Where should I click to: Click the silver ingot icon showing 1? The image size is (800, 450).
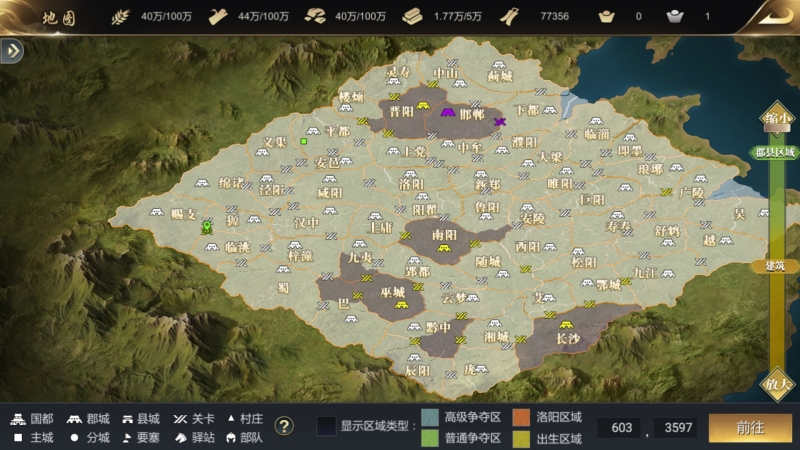675,17
